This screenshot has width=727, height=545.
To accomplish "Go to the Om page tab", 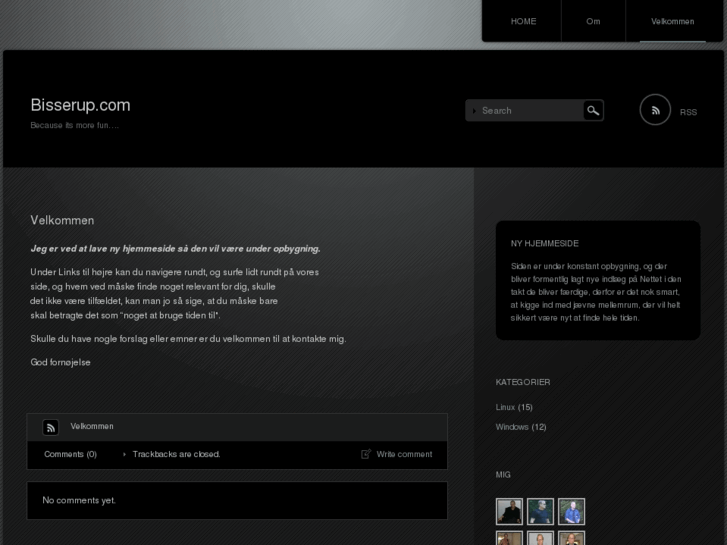I will (x=593, y=21).
